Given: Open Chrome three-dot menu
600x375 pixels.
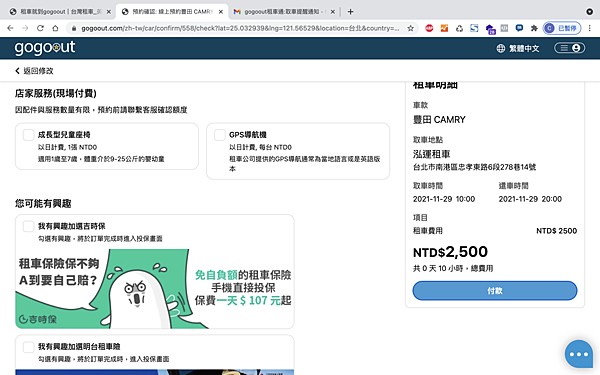Looking at the screenshot, I should pos(590,28).
